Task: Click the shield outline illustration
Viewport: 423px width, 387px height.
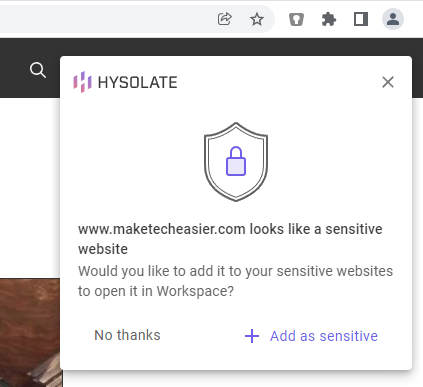Action: tap(236, 162)
